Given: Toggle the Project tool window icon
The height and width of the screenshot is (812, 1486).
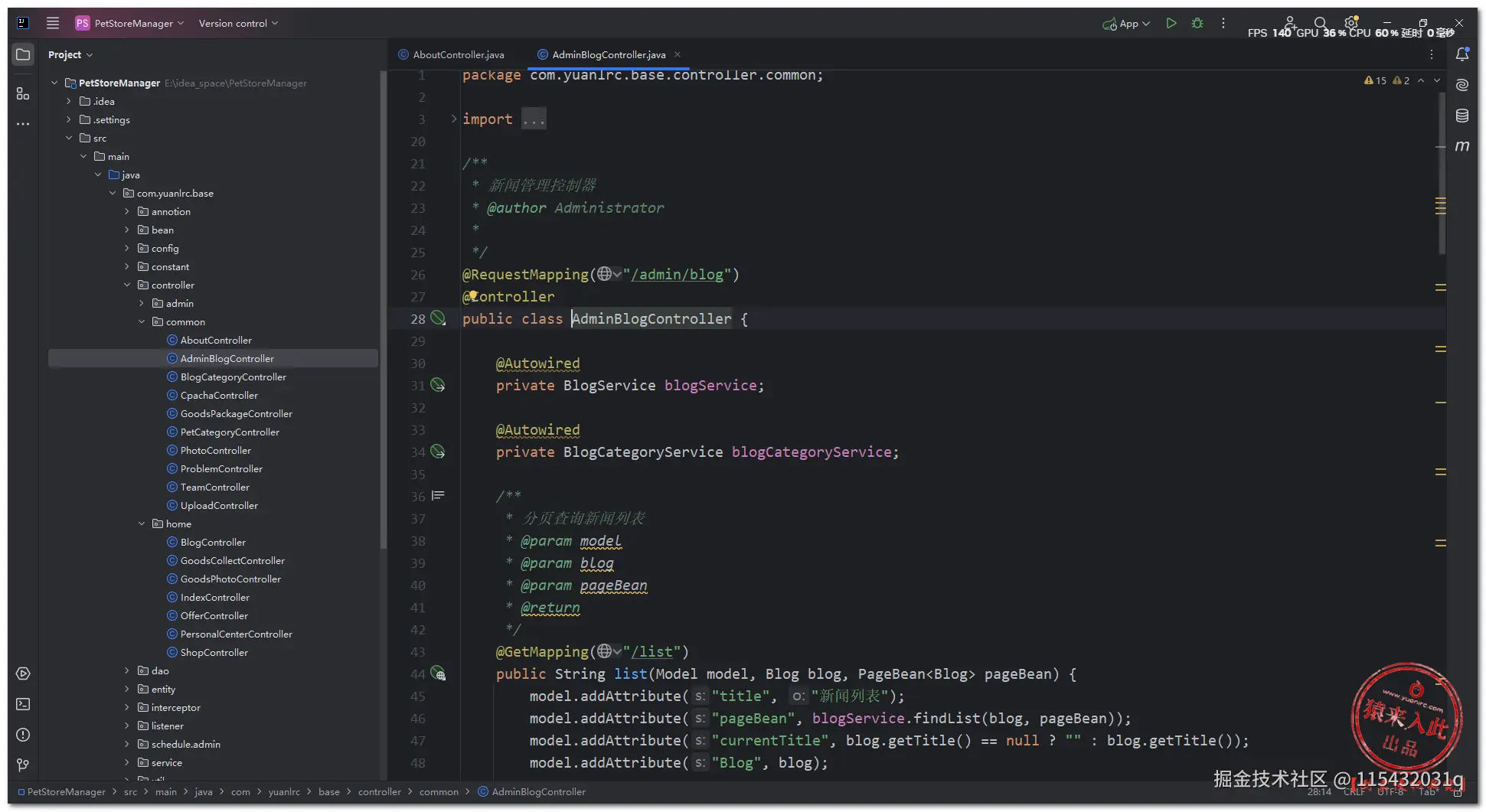Looking at the screenshot, I should click(x=23, y=54).
